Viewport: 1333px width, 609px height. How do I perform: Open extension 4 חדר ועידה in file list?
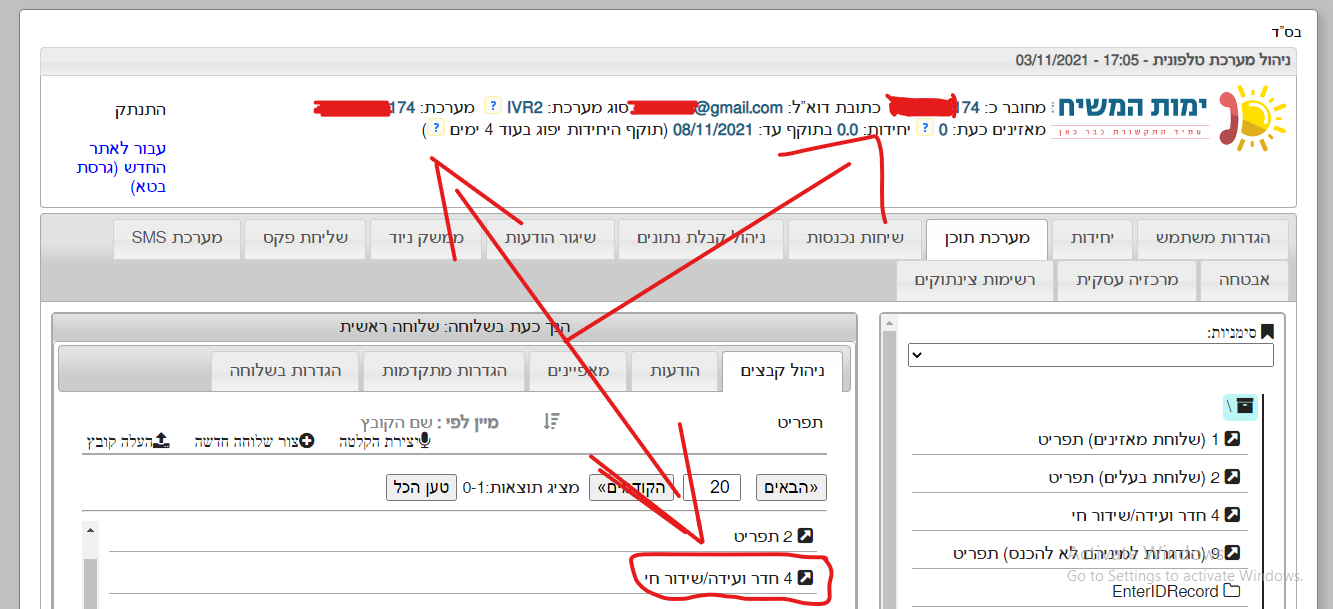tap(802, 578)
